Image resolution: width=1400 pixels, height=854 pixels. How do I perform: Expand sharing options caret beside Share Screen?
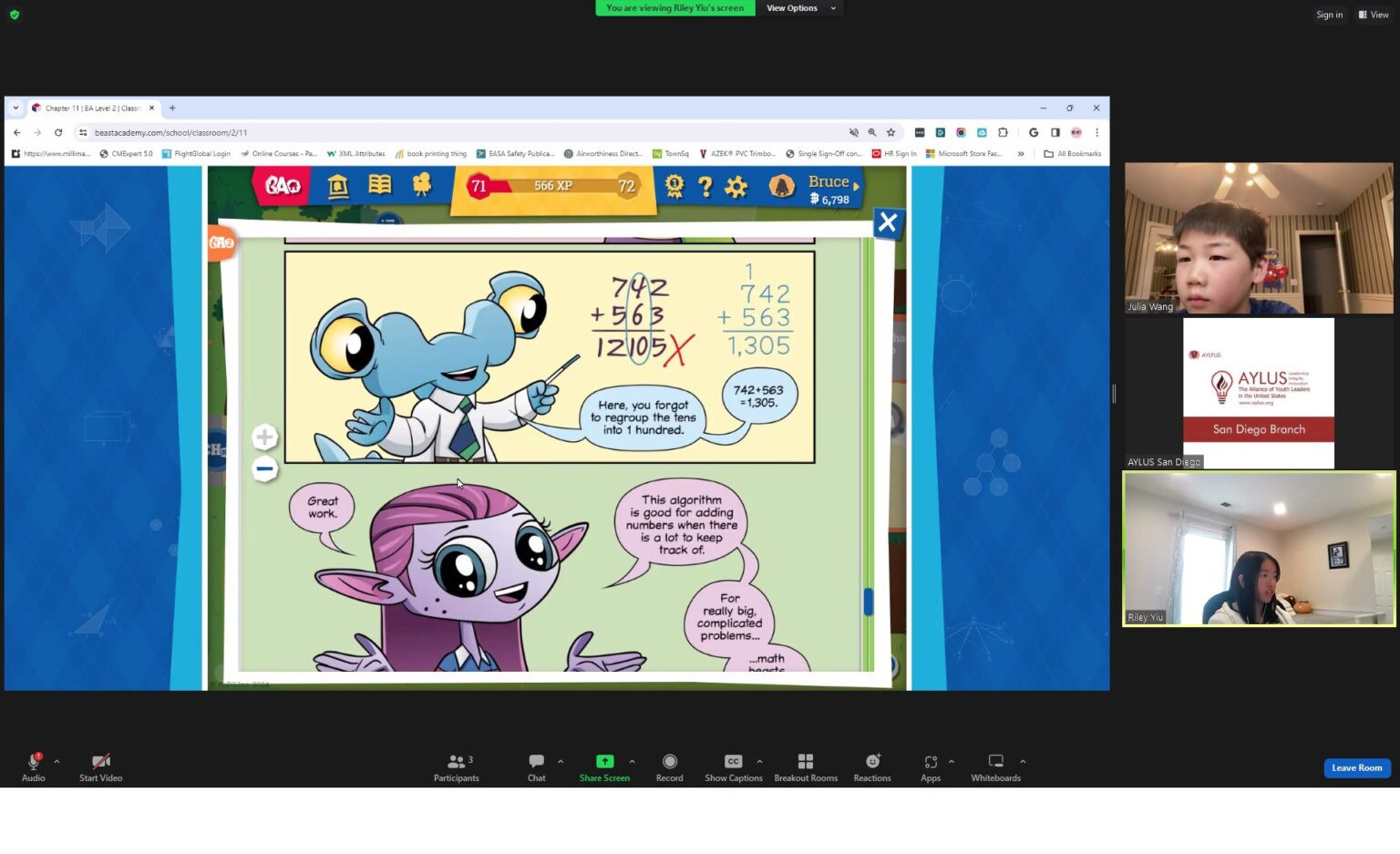632,761
